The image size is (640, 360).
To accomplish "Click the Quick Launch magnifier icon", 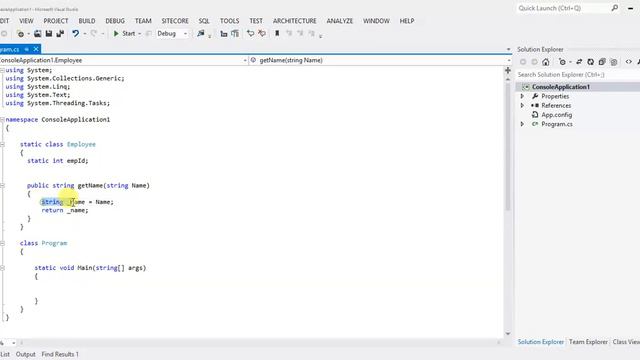I will (615, 8).
